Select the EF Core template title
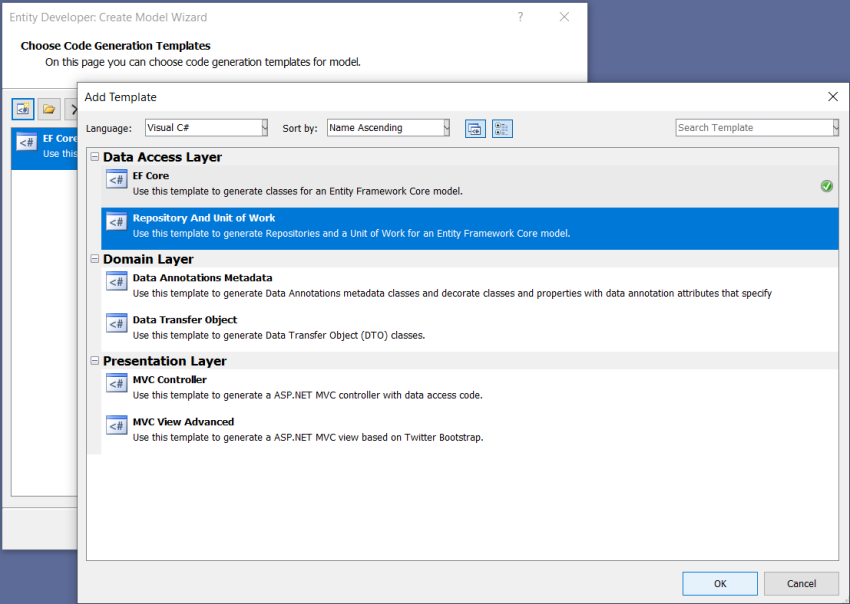Image resolution: width=850 pixels, height=604 pixels. [151, 176]
